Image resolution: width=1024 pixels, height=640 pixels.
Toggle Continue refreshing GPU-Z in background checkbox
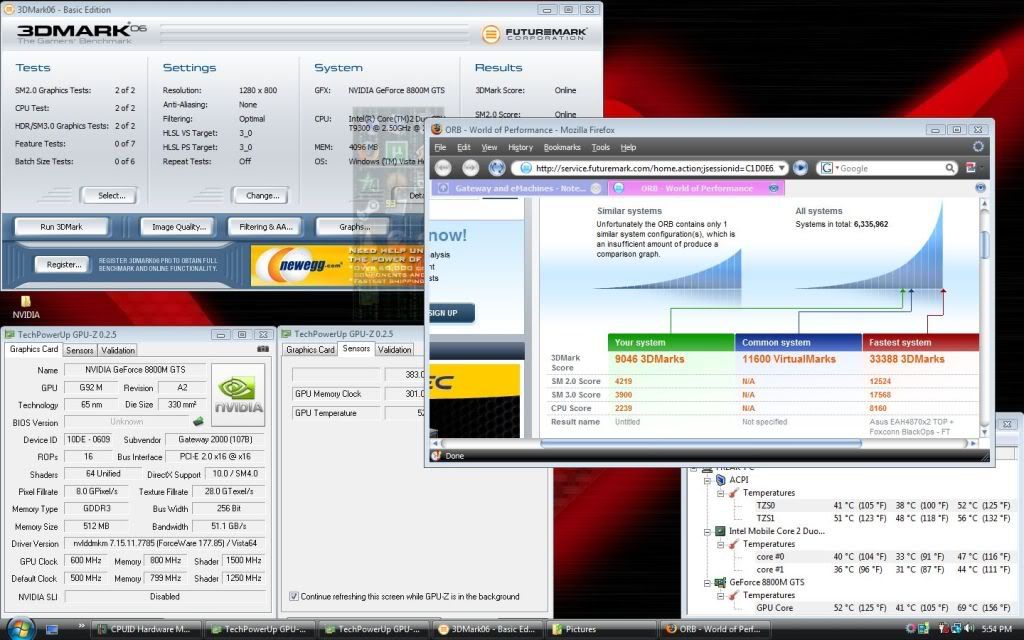[294, 596]
